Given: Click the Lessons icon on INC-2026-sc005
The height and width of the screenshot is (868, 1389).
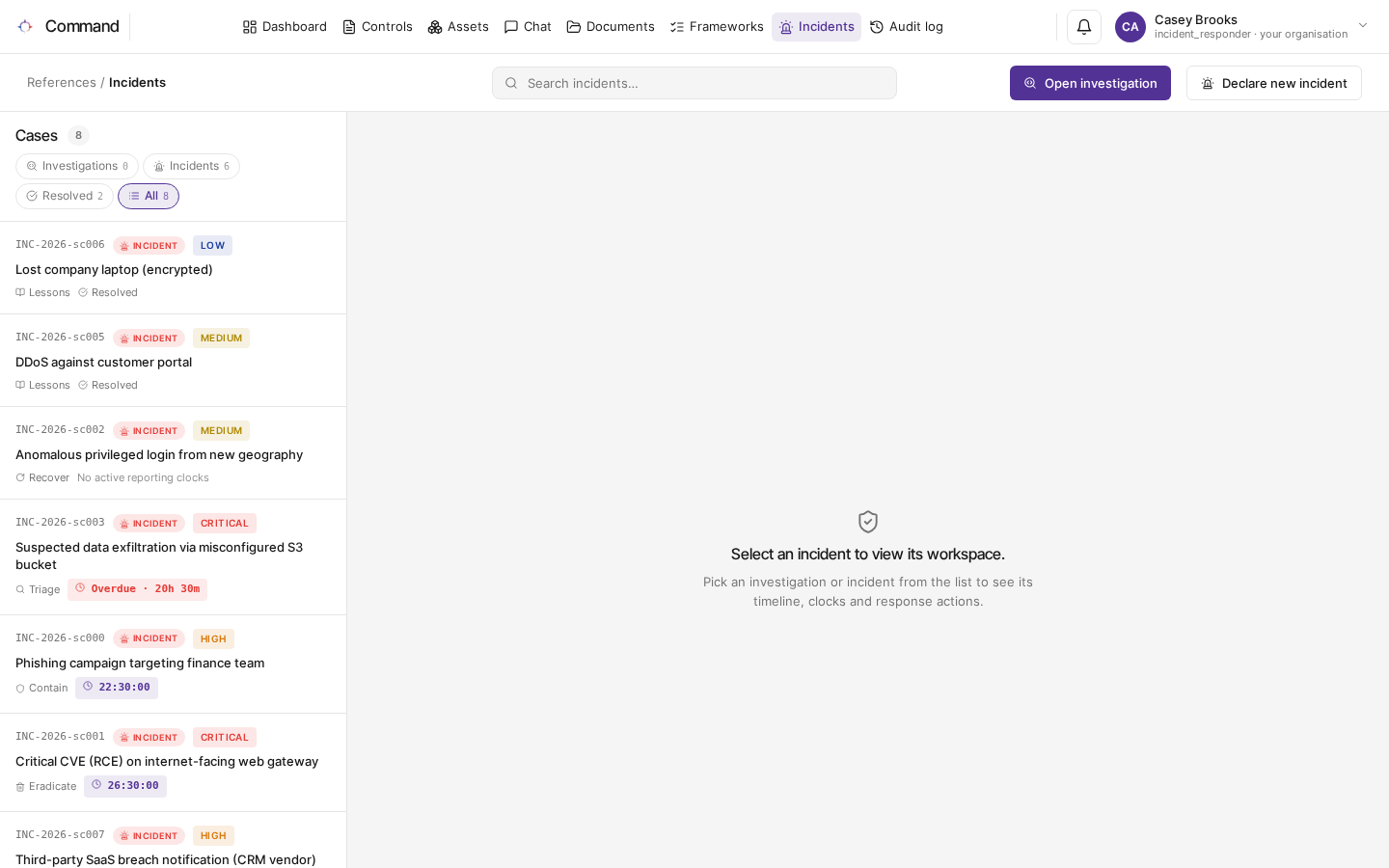Looking at the screenshot, I should coord(20,385).
